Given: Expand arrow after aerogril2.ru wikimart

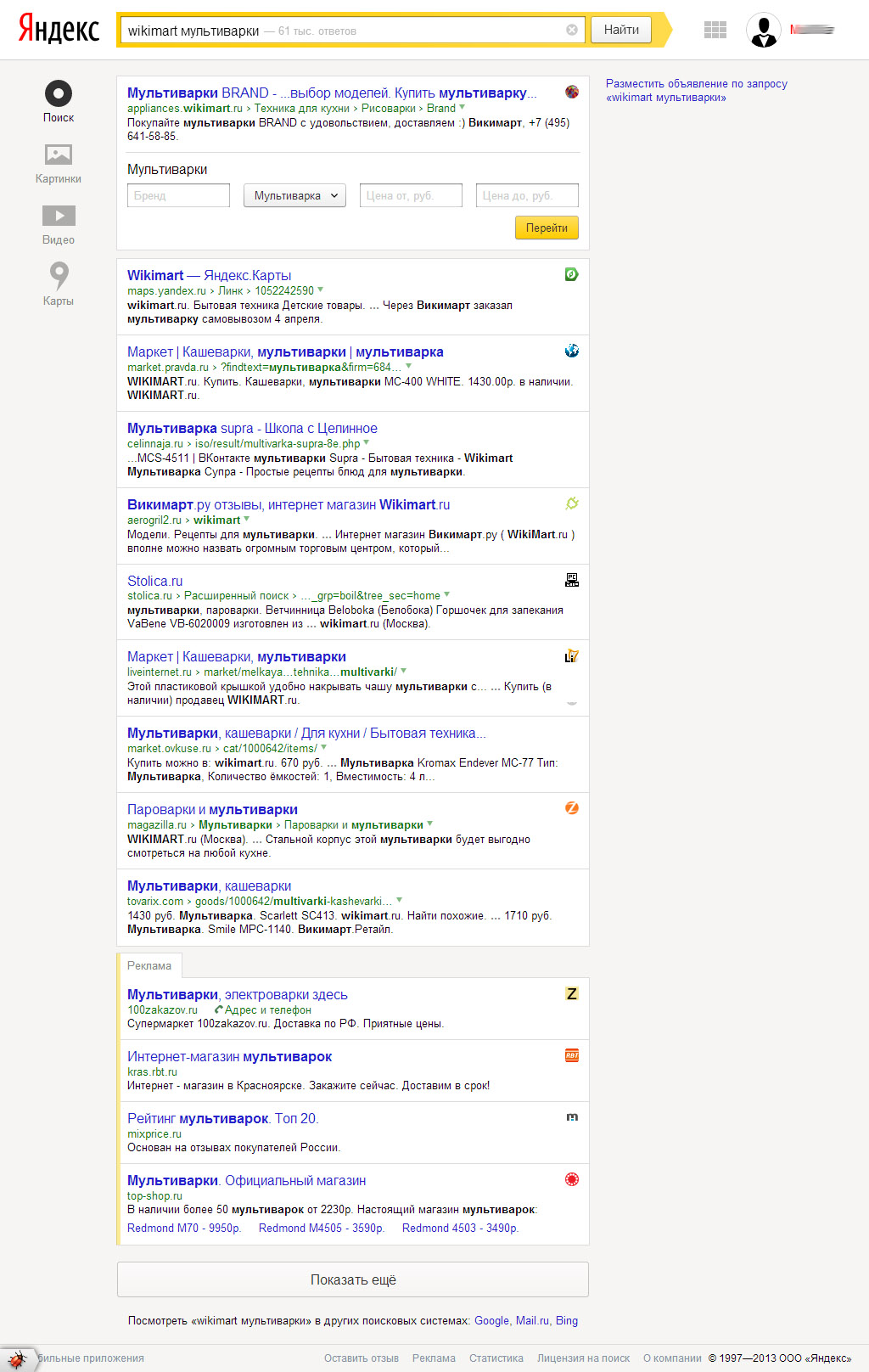Looking at the screenshot, I should click(x=247, y=520).
